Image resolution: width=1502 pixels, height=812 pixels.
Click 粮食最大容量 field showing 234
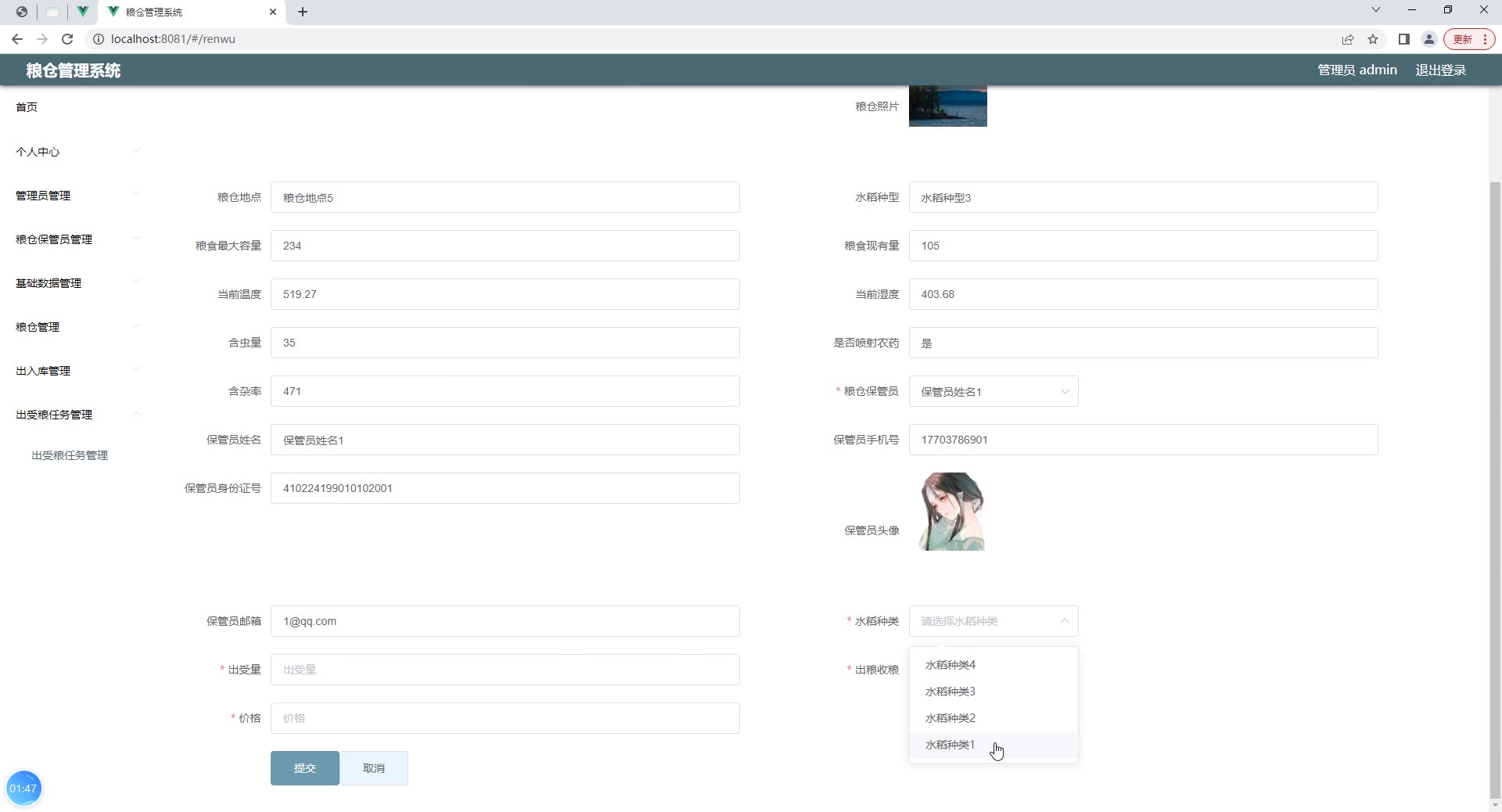[505, 246]
